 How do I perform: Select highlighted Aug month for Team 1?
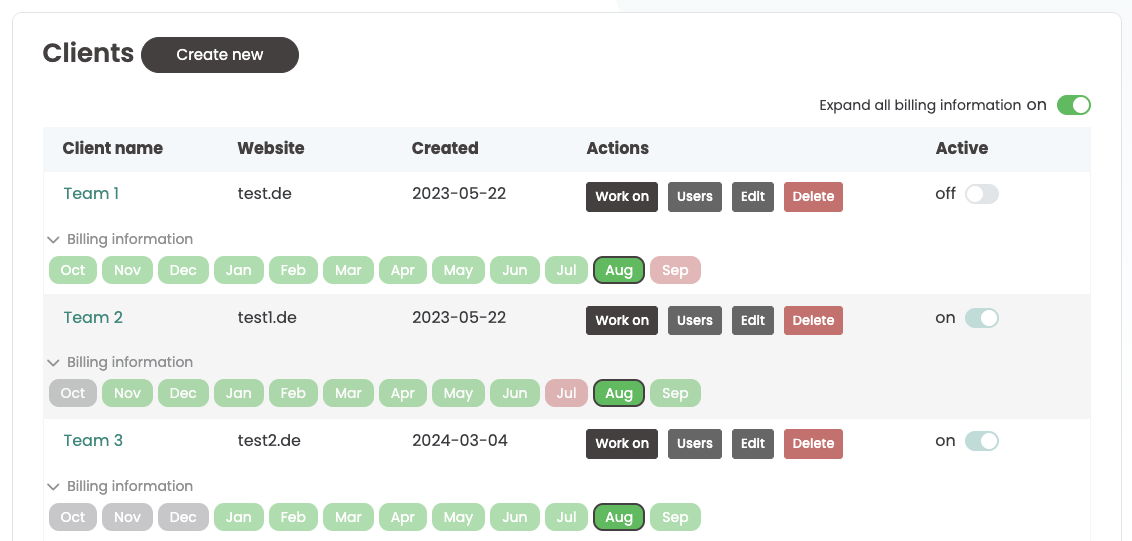point(619,270)
